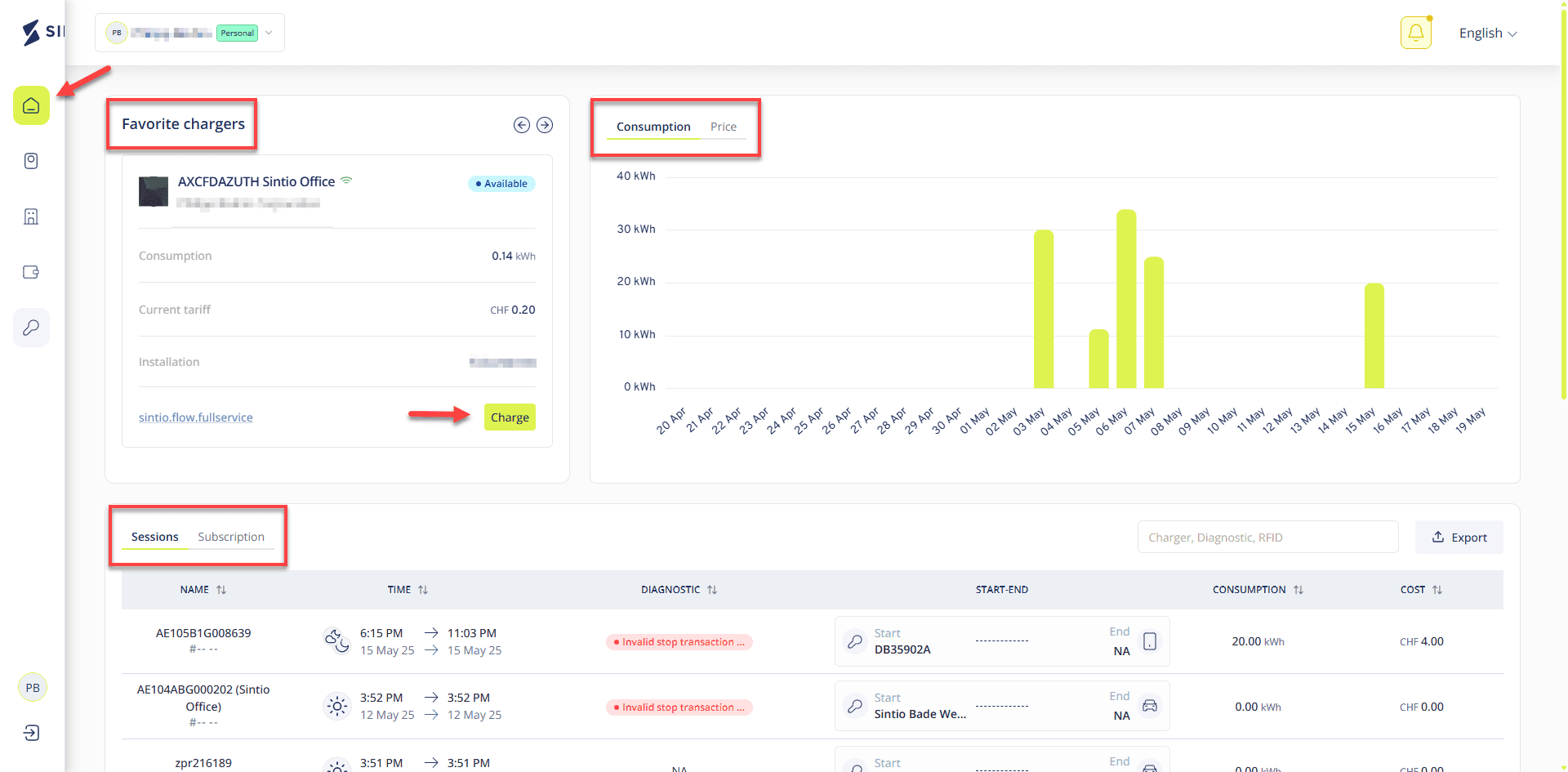Viewport: 1568px width, 772px height.
Task: Open the wallet sidebar icon
Action: 31,272
